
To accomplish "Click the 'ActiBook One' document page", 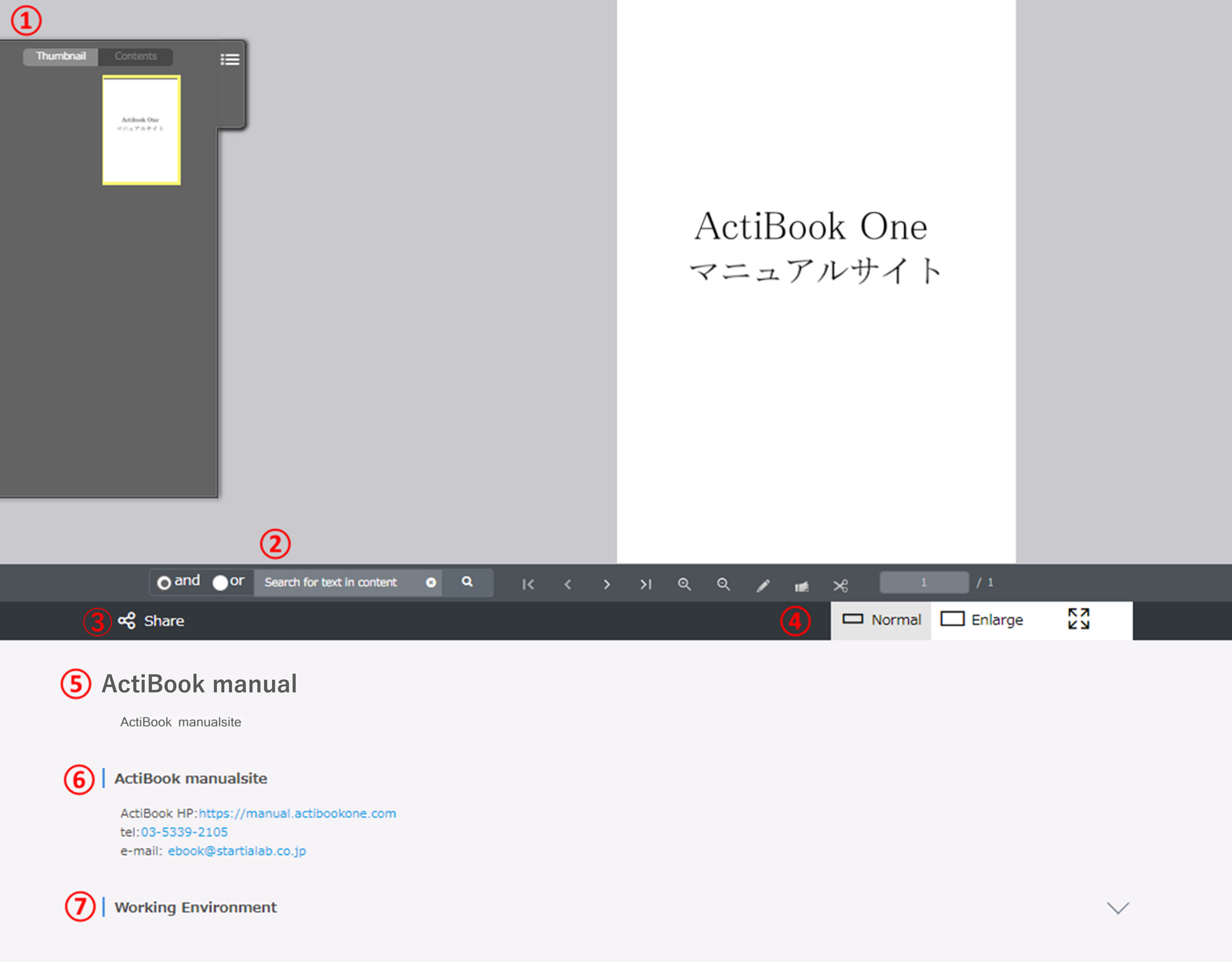I will coord(816,281).
